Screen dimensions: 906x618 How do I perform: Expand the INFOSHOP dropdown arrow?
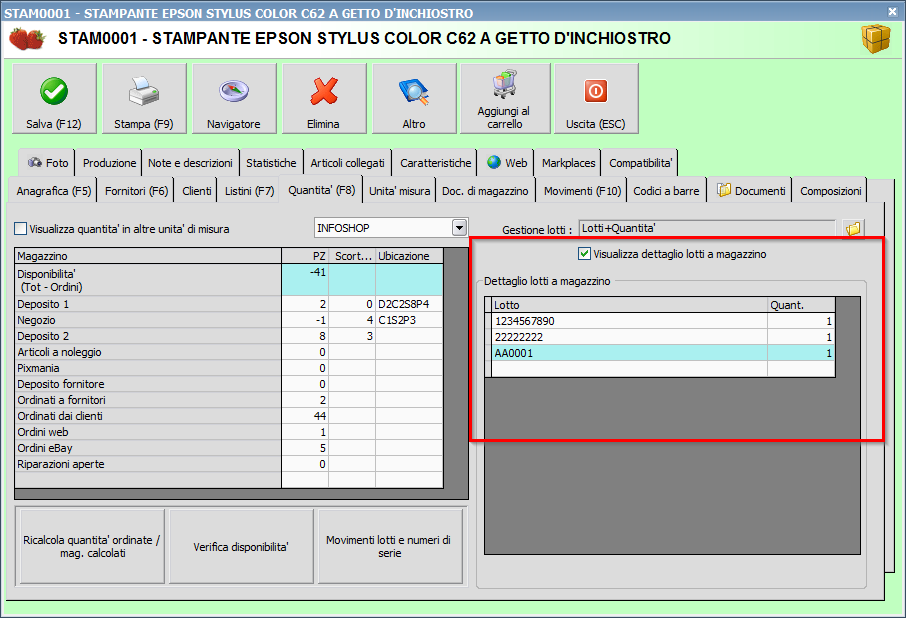click(x=459, y=228)
